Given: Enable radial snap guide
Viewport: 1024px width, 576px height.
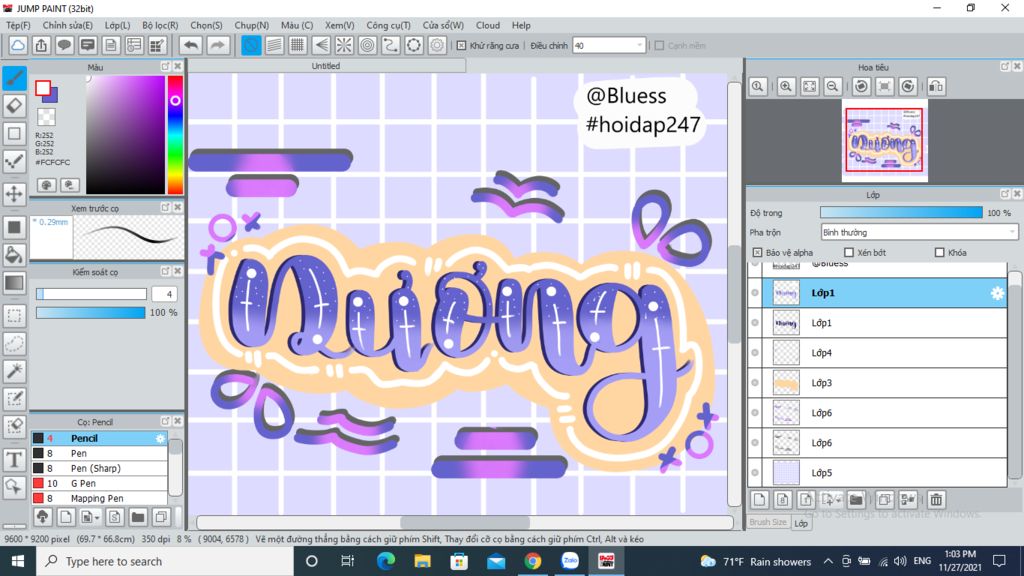Looking at the screenshot, I should tap(344, 45).
